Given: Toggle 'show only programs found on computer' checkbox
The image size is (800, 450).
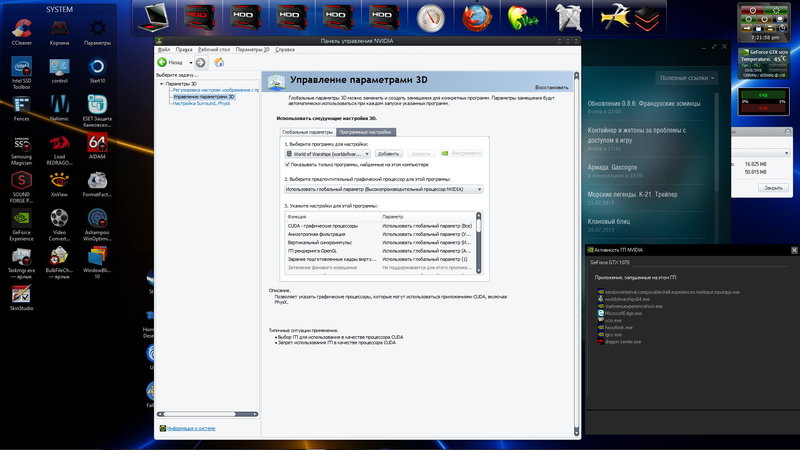Looking at the screenshot, I should tap(287, 164).
